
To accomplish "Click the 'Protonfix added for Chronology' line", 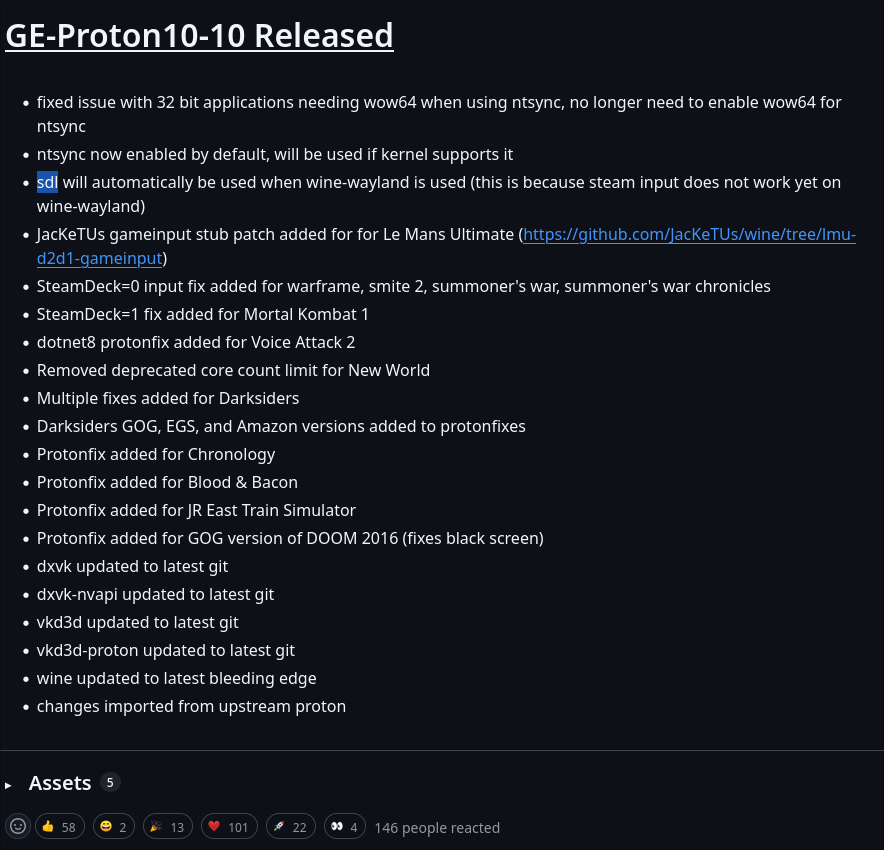I will click(156, 454).
